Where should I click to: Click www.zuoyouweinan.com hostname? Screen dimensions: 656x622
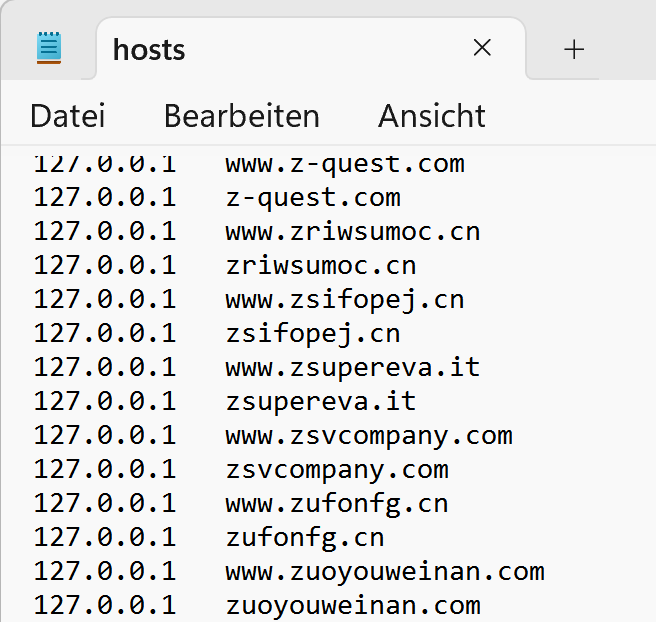pyautogui.click(x=385, y=572)
